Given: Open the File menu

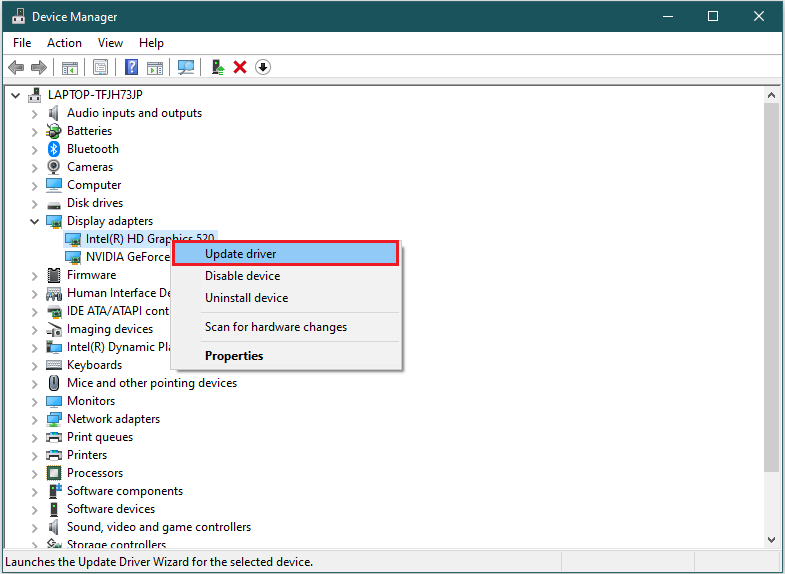Looking at the screenshot, I should [x=22, y=43].
